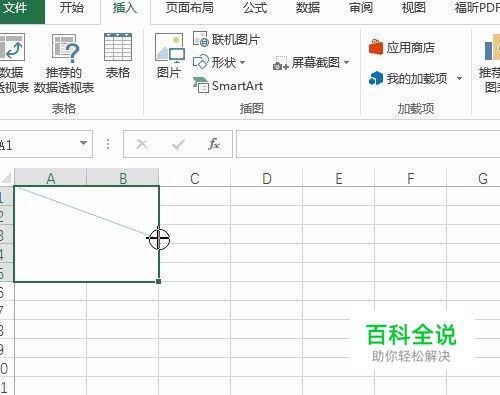Select the 插入 ribbon tab

pyautogui.click(x=125, y=8)
